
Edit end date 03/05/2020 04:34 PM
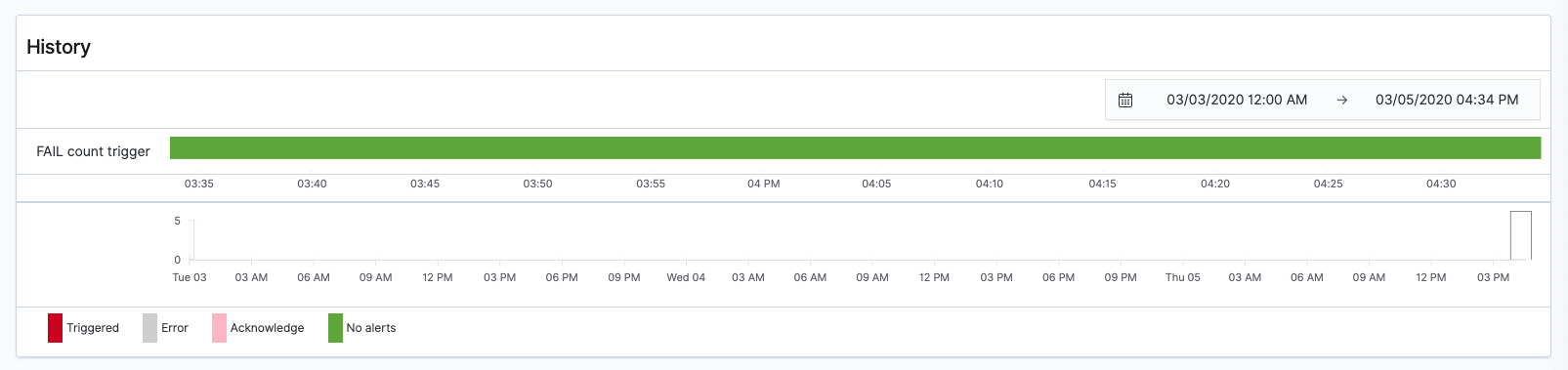coord(1447,100)
